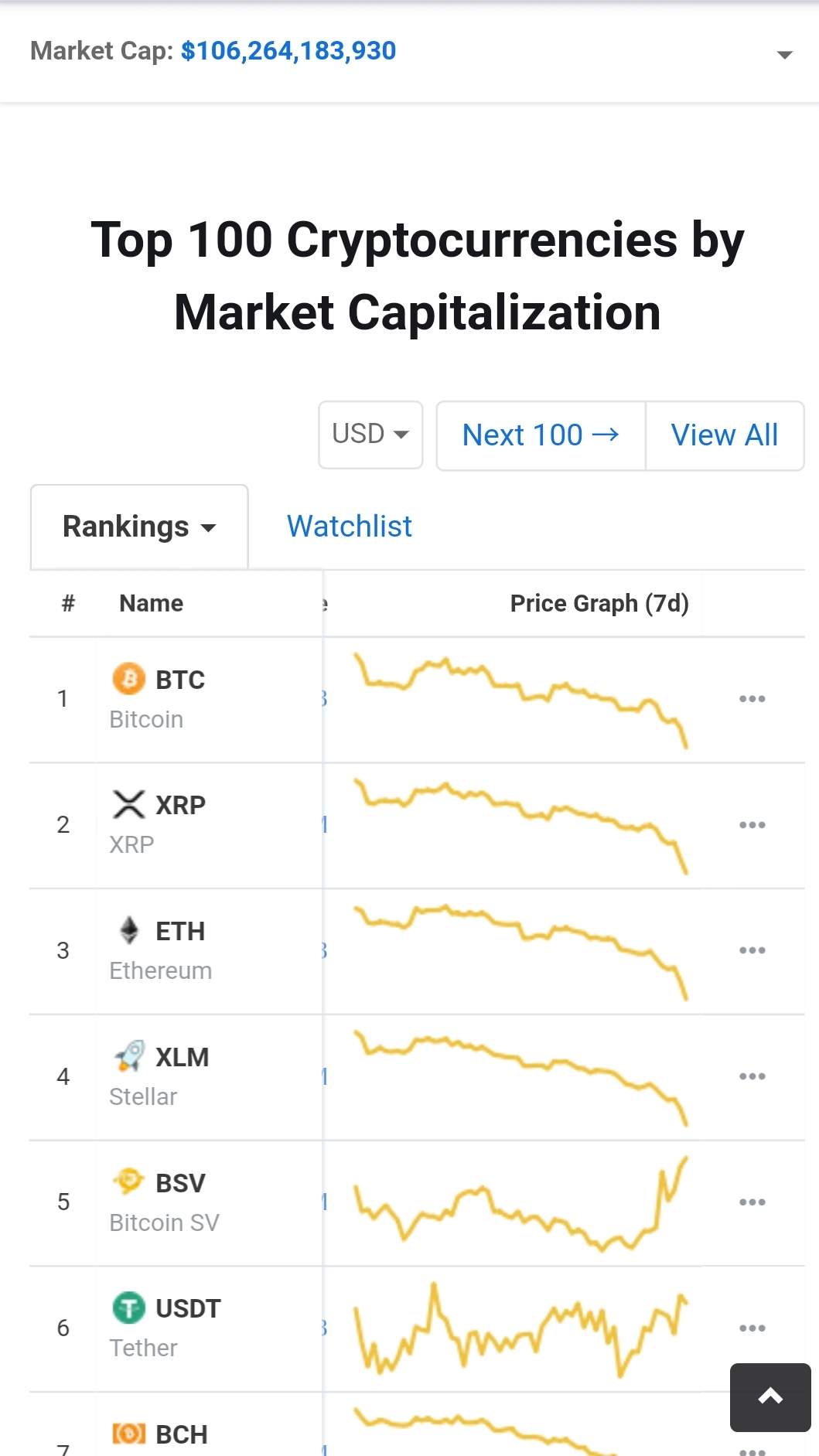Viewport: 819px width, 1456px height.
Task: Tap the scroll-to-top arrow button
Action: pos(770,1396)
